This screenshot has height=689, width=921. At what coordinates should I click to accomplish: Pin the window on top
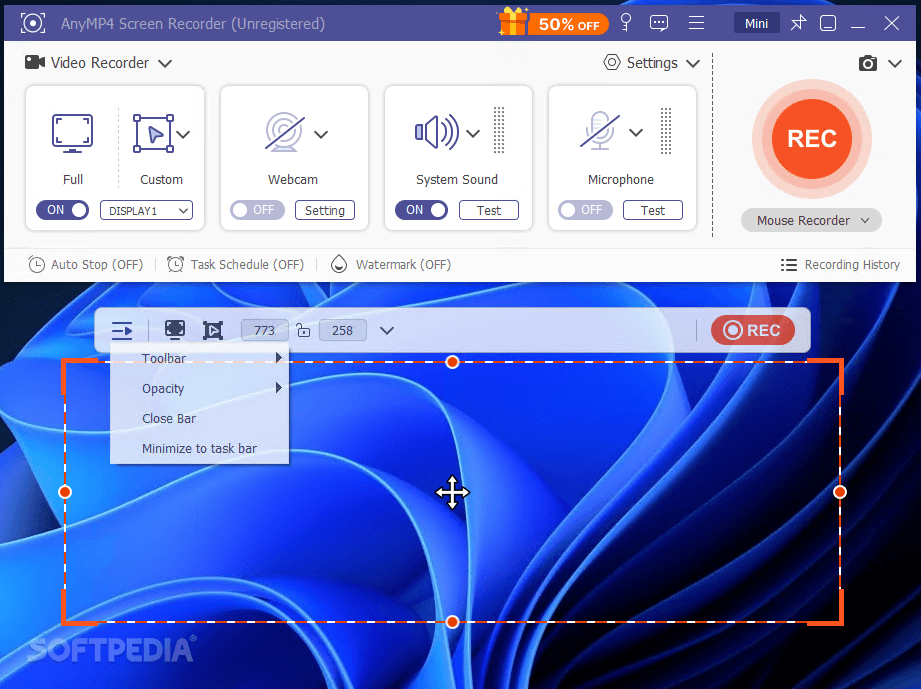click(x=798, y=23)
